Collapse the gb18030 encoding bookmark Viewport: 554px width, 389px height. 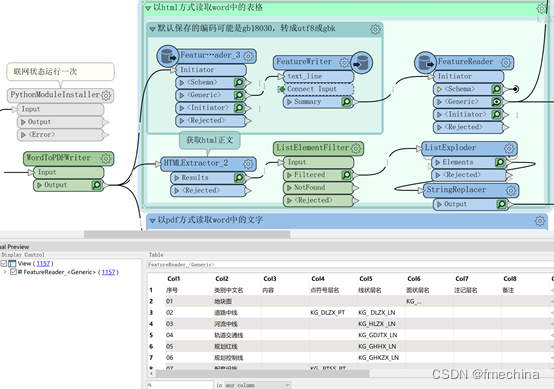[x=152, y=29]
